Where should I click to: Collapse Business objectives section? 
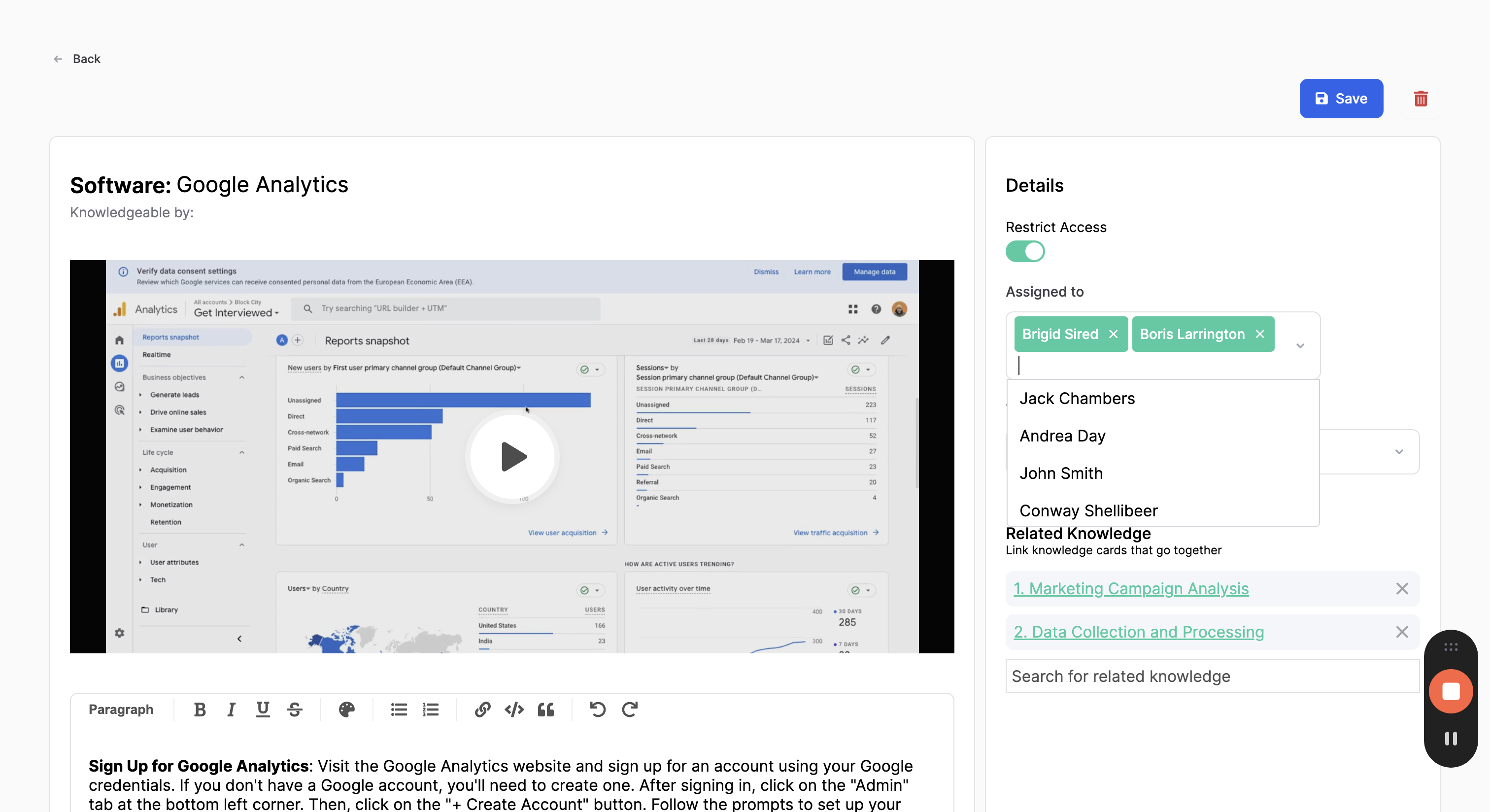[241, 377]
